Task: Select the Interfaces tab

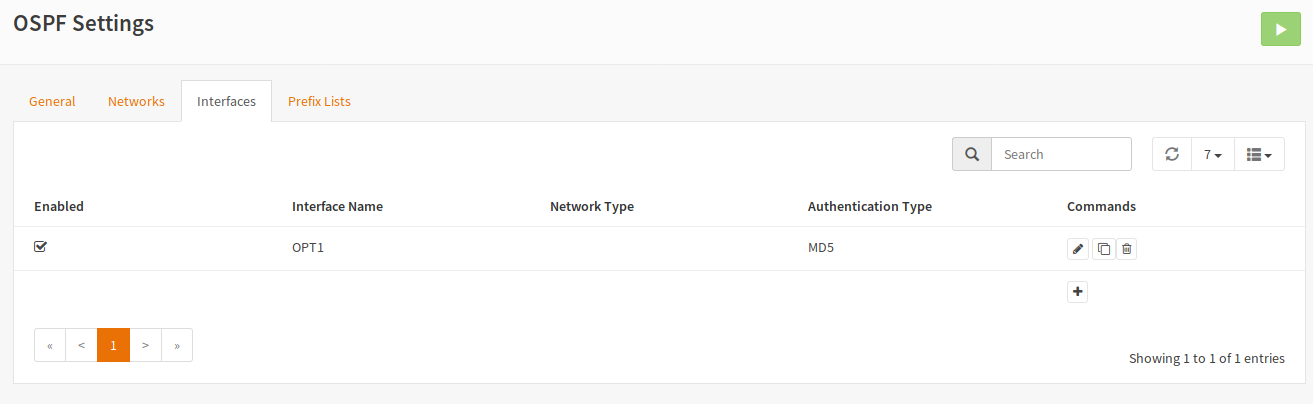Action: (226, 101)
